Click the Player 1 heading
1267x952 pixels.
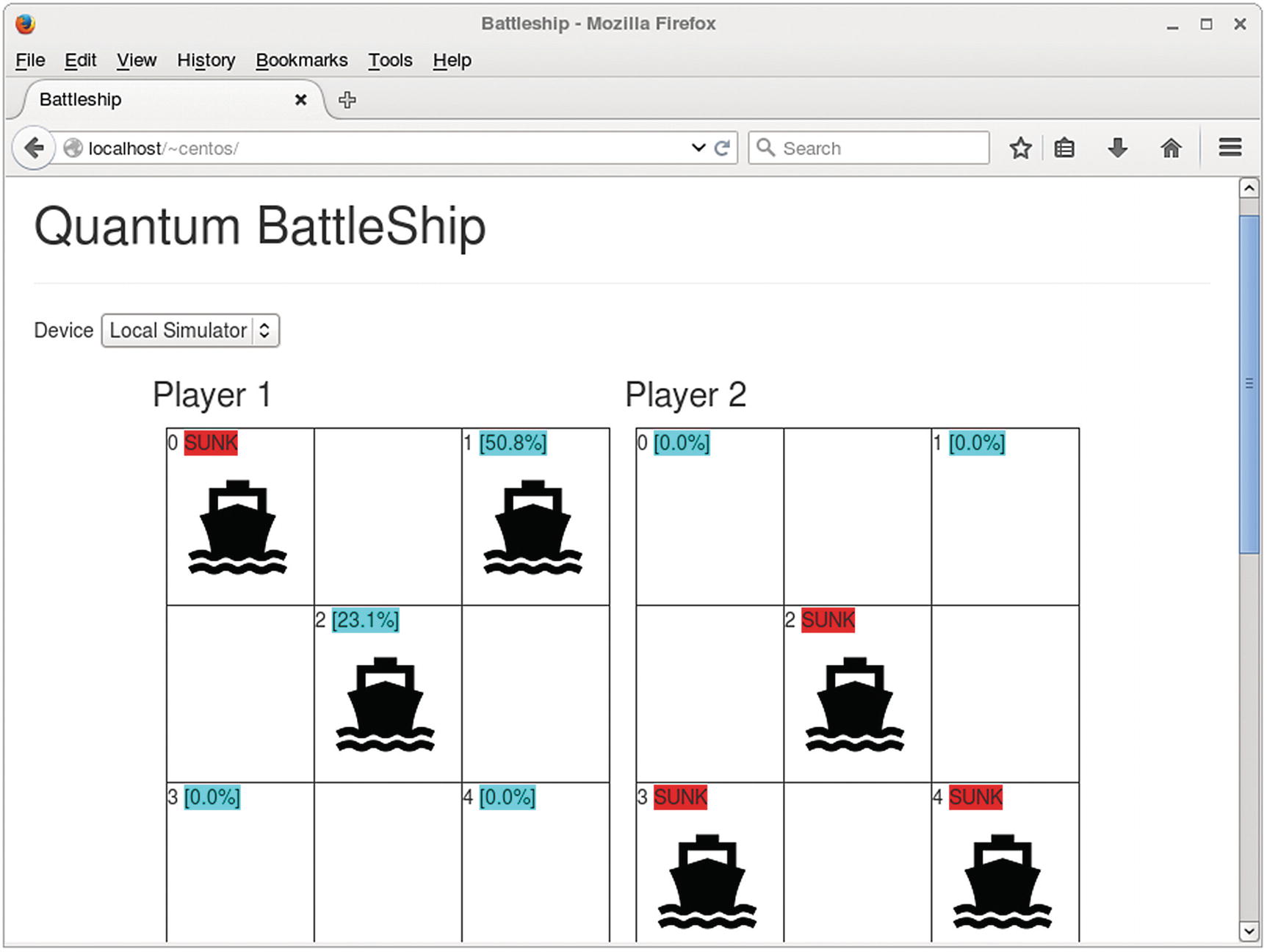212,394
